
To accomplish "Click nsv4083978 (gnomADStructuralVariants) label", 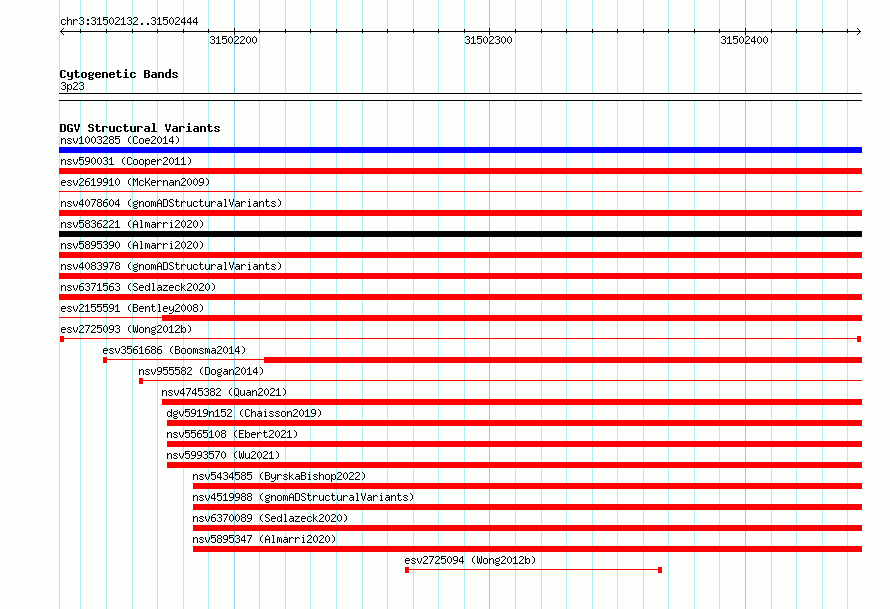I will point(171,266).
